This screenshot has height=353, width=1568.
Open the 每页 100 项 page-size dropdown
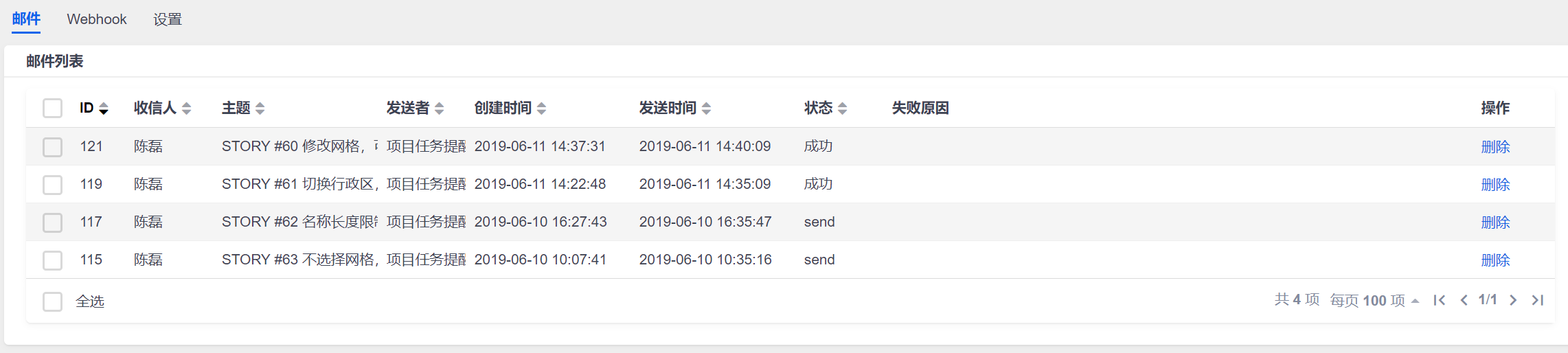pos(1374,300)
